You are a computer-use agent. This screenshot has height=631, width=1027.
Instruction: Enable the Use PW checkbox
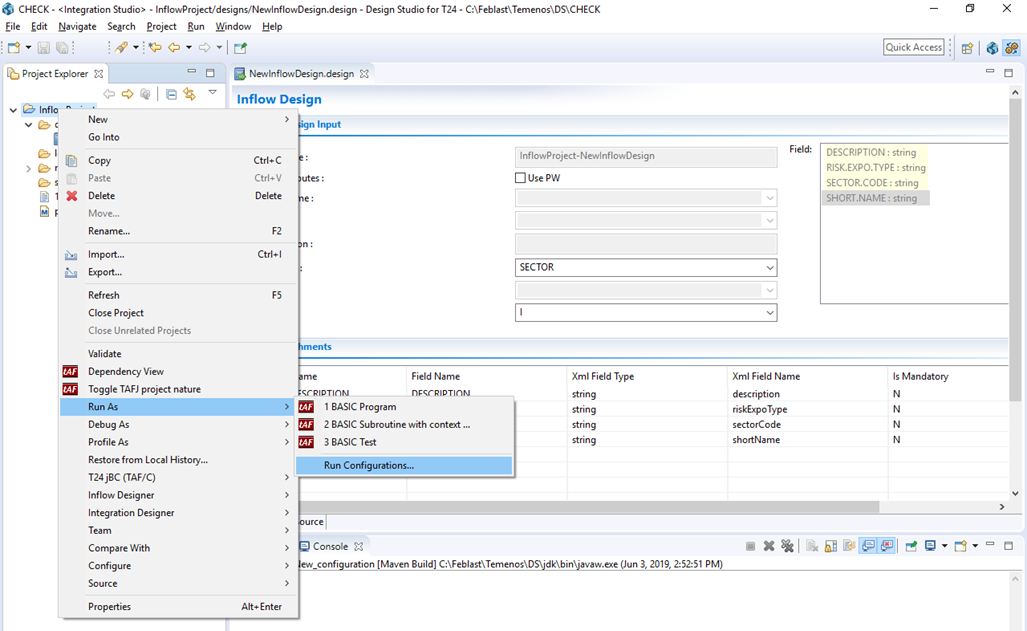pos(520,178)
